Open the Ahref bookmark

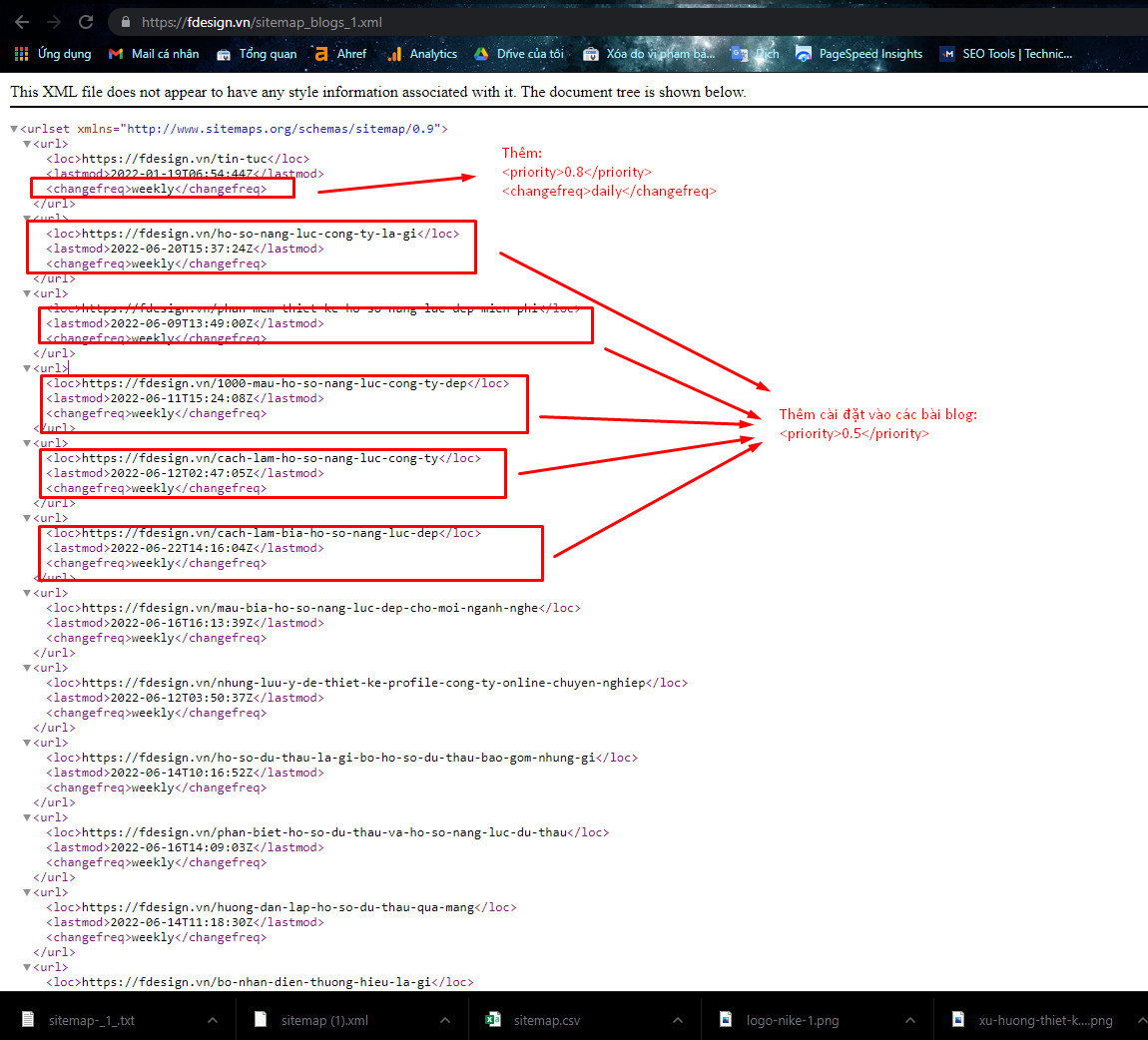[340, 54]
